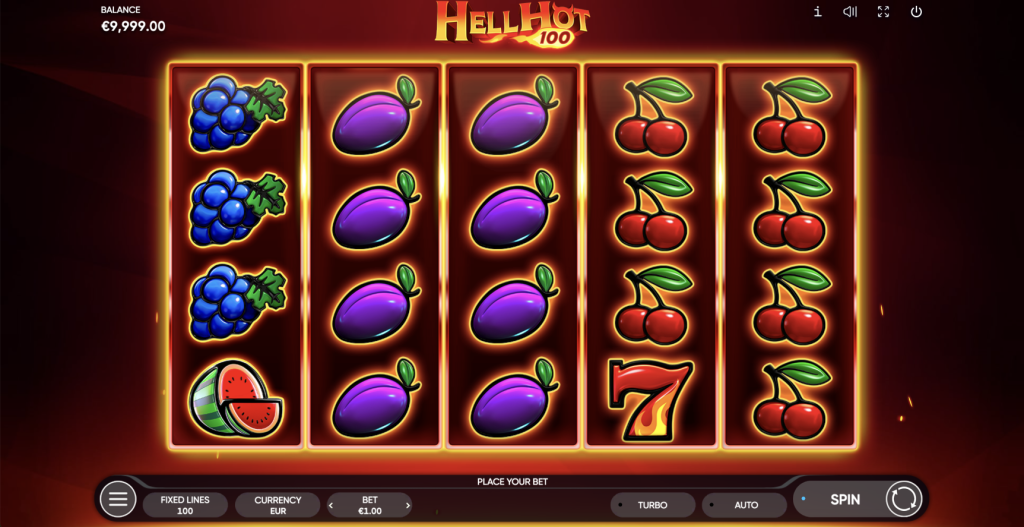Screen dimensions: 1024x527
Task: Toggle Turbo mode
Action: tap(652, 505)
